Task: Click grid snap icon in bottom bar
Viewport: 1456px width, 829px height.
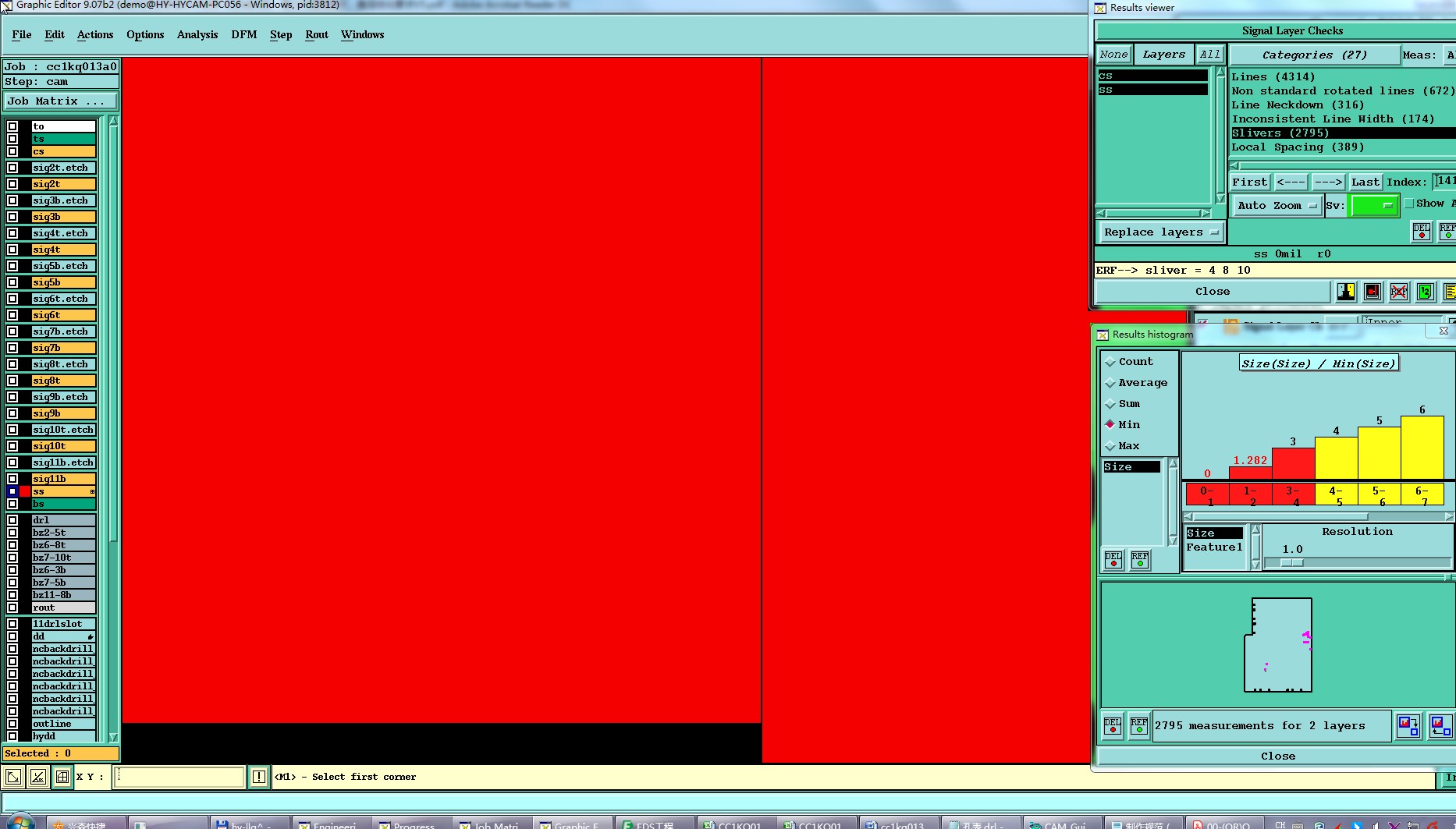Action: pos(62,777)
